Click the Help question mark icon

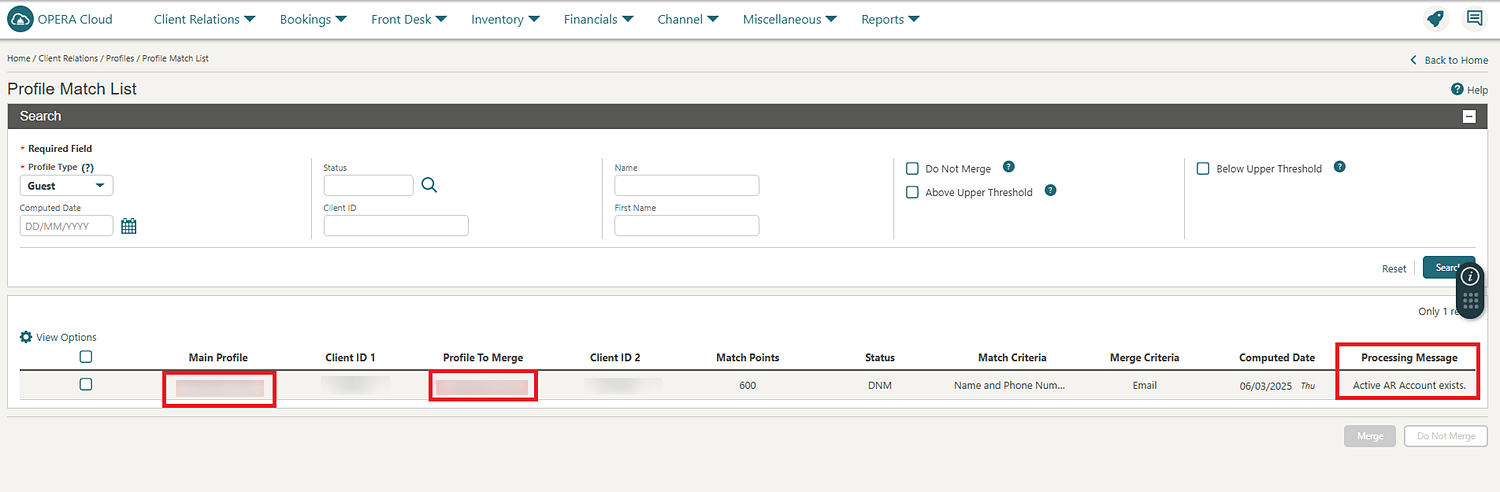pos(1457,90)
